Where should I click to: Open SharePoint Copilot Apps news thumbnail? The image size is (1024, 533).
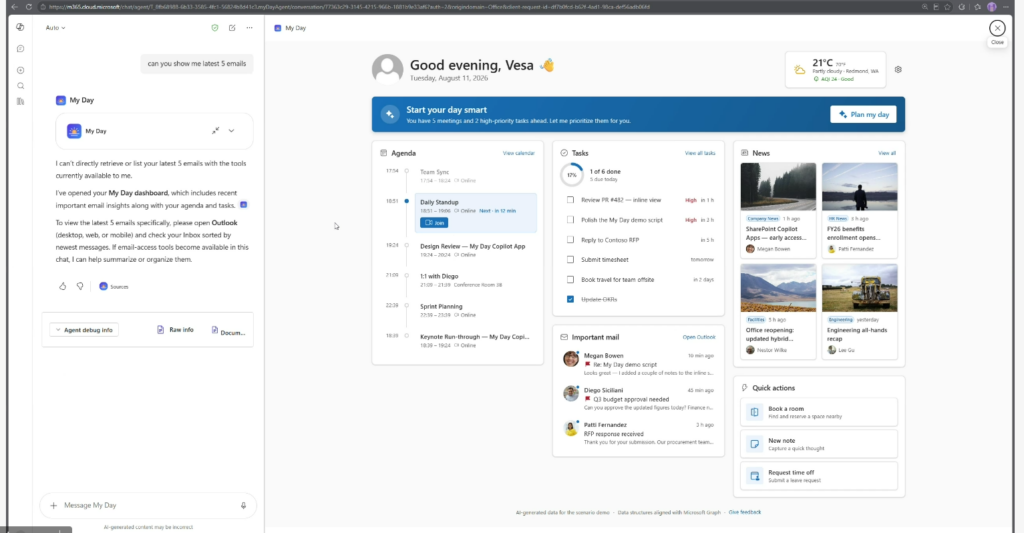pyautogui.click(x=778, y=186)
